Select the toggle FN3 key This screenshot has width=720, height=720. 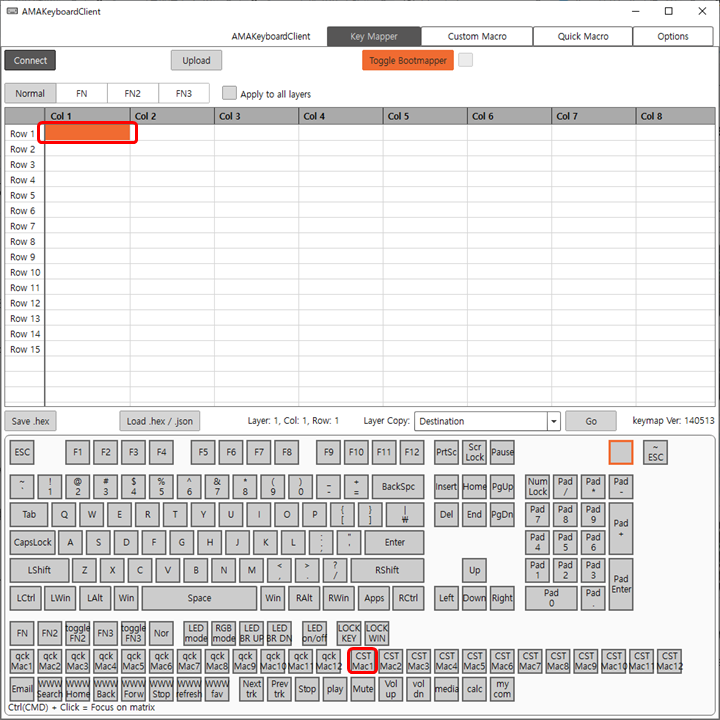pos(134,633)
